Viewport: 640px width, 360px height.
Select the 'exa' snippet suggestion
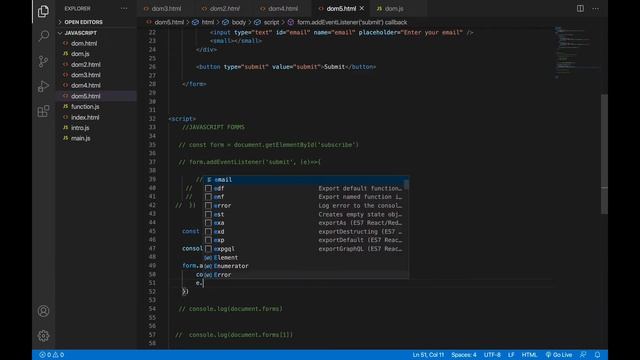tap(306, 223)
